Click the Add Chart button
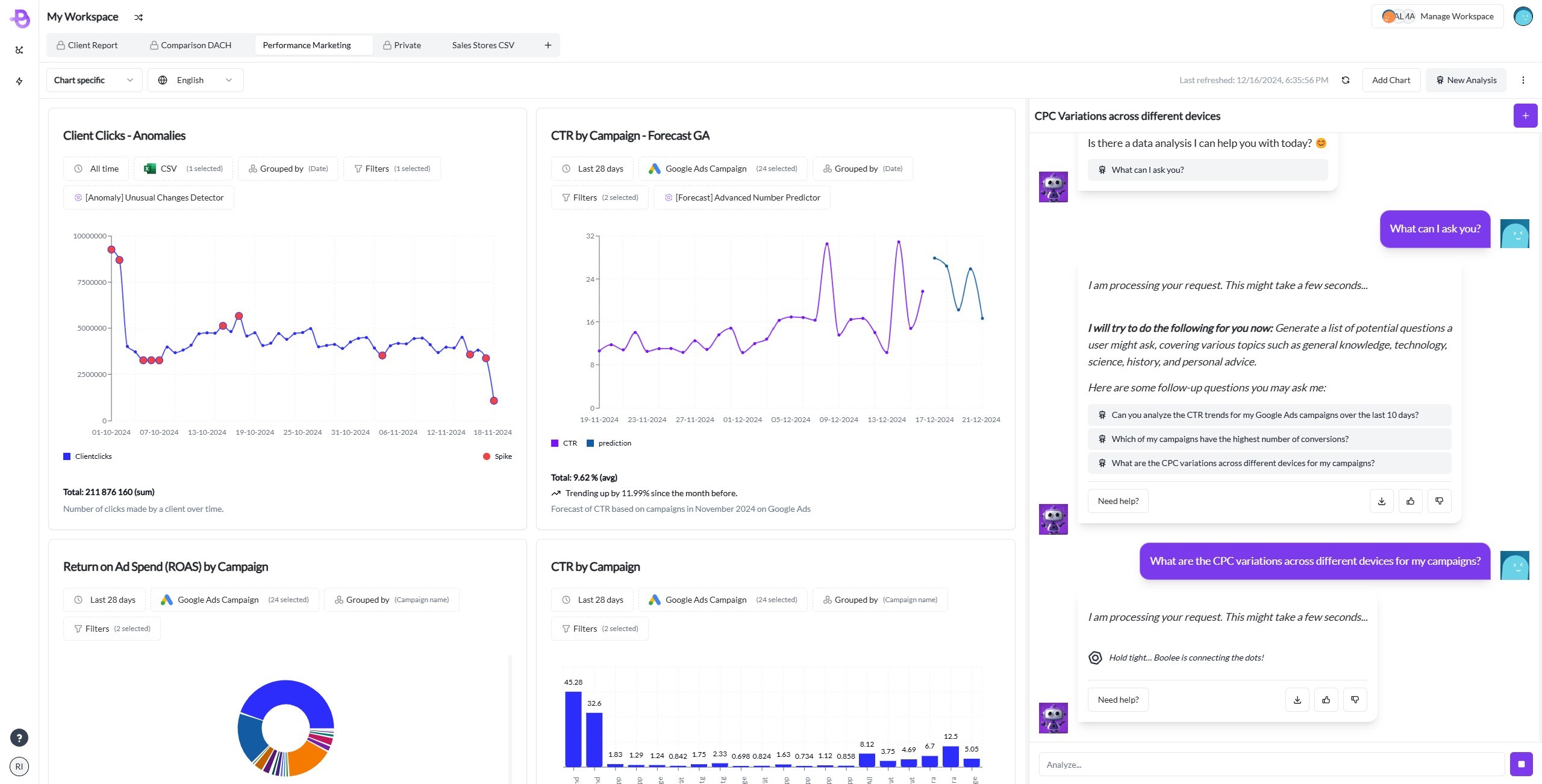Screen dimensions: 1542x784 1391,79
